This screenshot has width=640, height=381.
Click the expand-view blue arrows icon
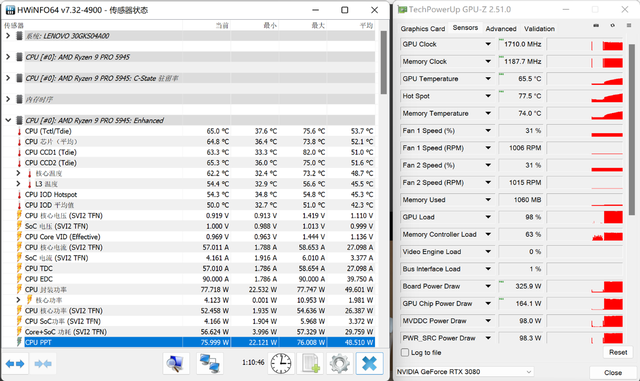click(x=15, y=363)
